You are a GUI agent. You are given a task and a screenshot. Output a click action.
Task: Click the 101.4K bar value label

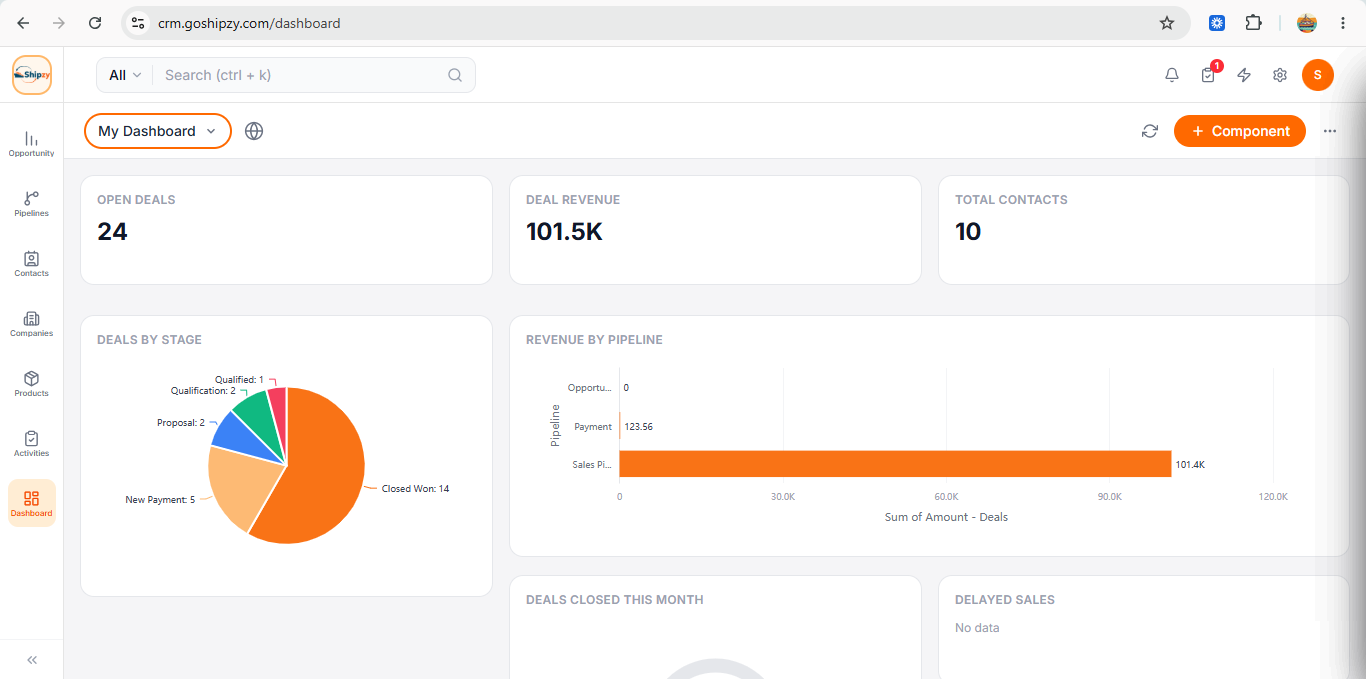[1190, 465]
